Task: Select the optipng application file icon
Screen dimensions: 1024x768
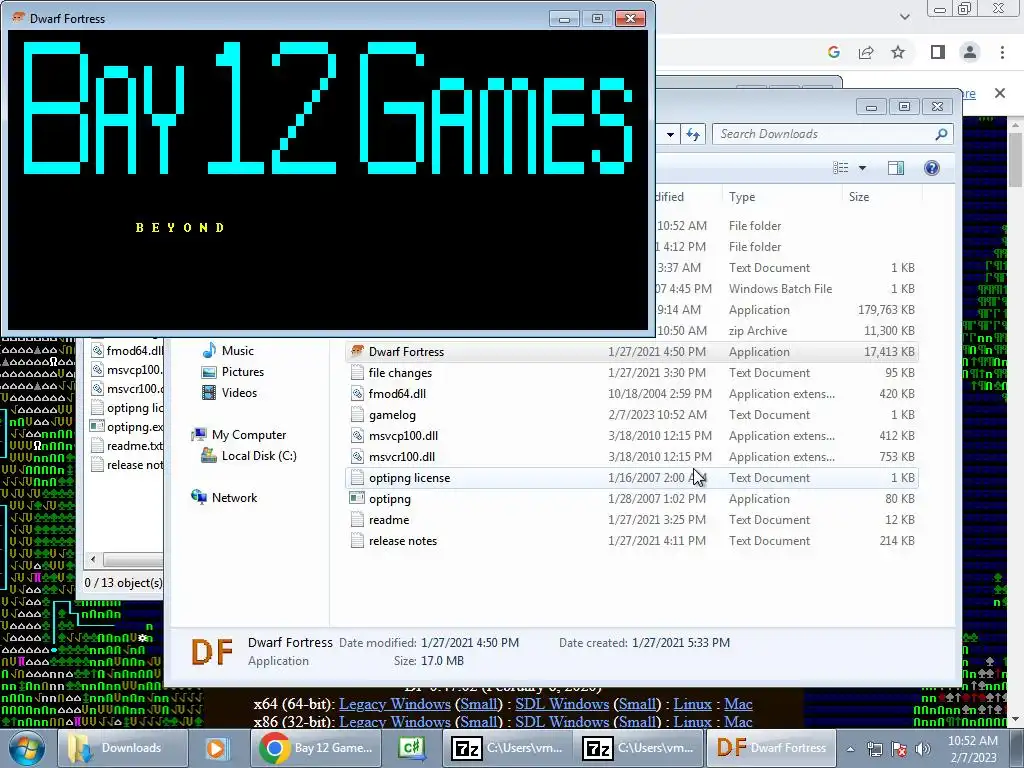Action: click(x=357, y=499)
